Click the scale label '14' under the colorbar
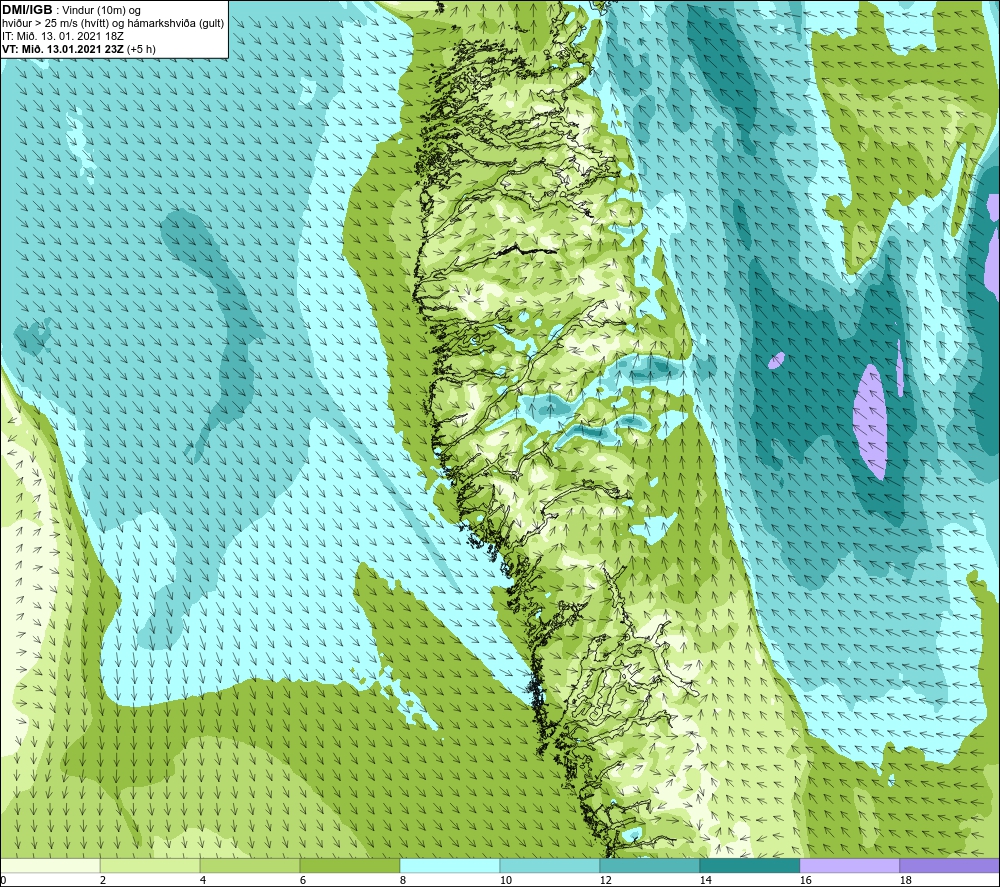Viewport: 1000px width, 887px height. coord(705,880)
